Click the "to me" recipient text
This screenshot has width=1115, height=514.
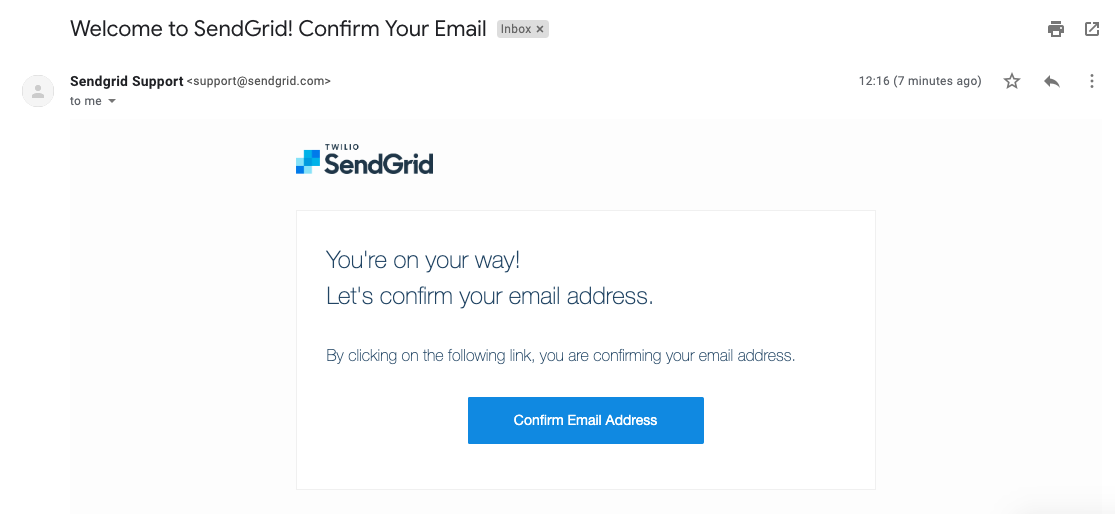[86, 101]
